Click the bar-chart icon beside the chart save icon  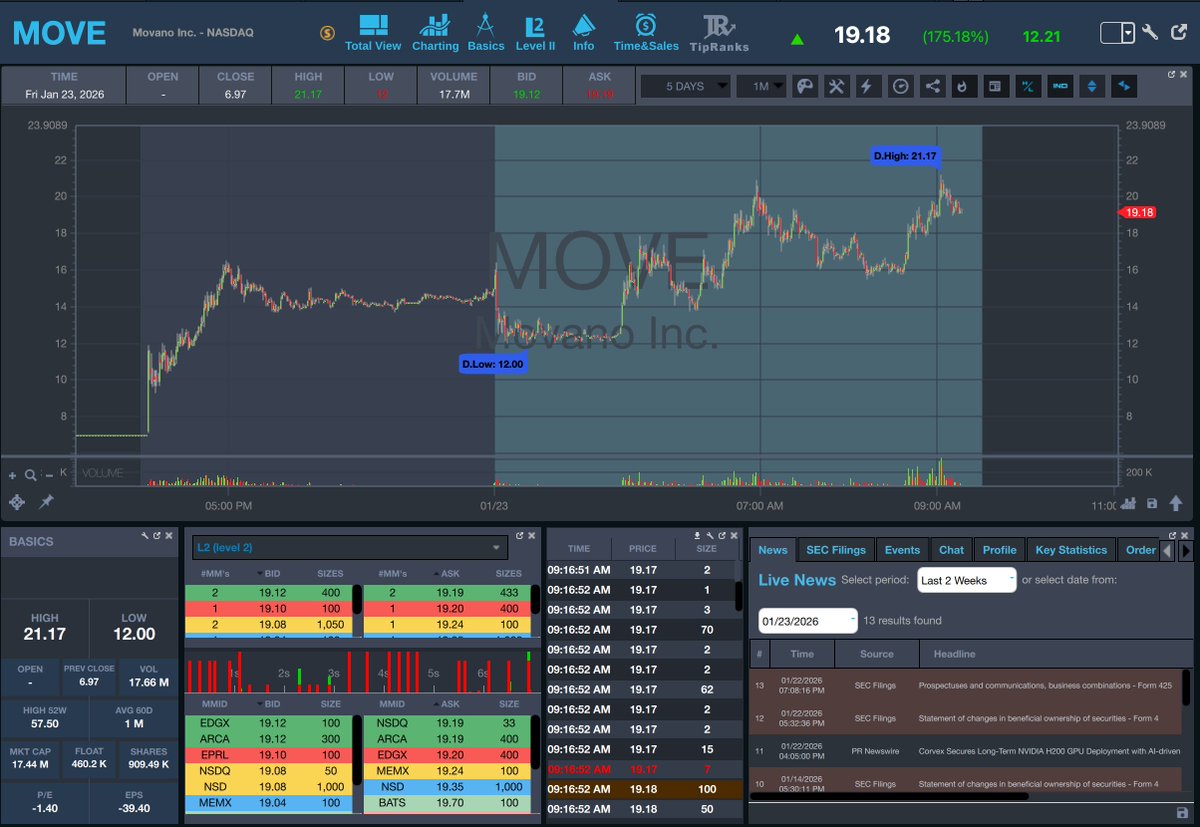click(x=1128, y=504)
